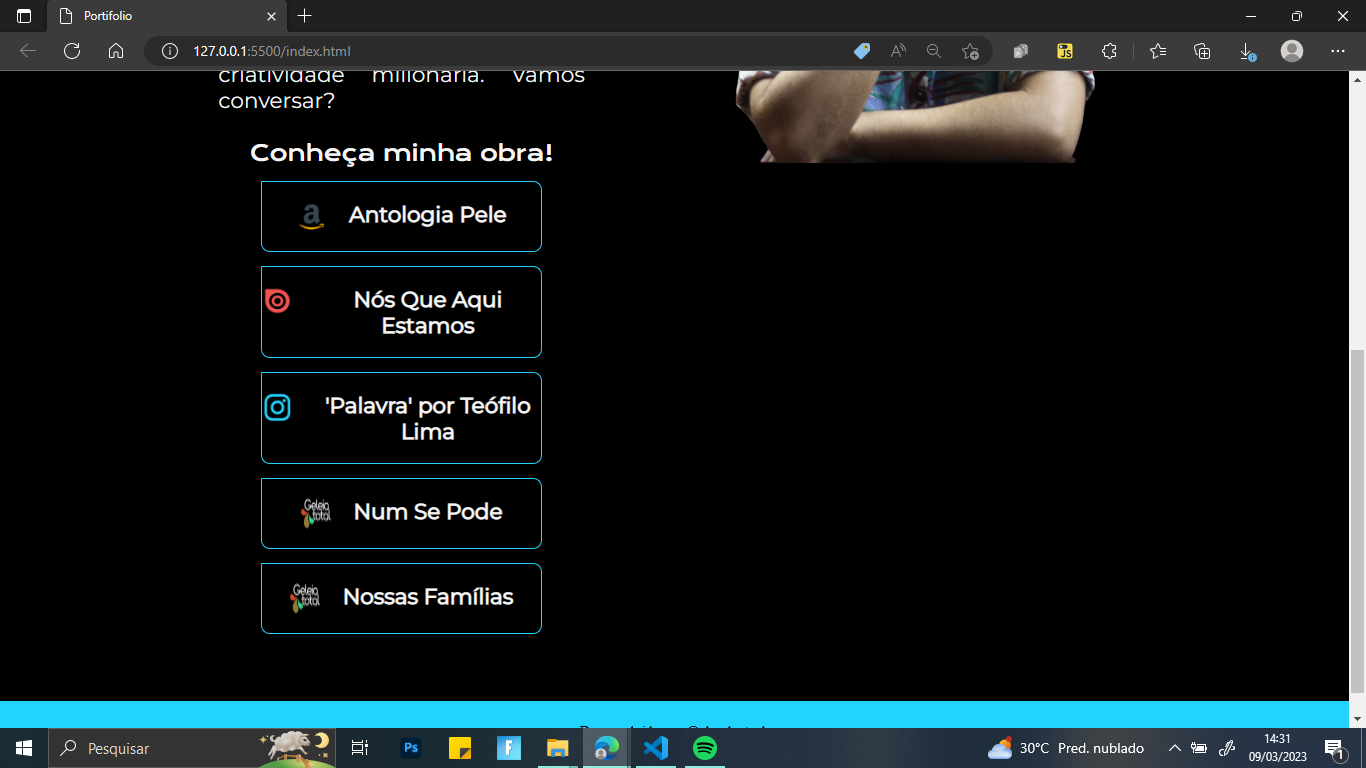1366x768 pixels.
Task: Click the Instagram icon
Action: [278, 407]
